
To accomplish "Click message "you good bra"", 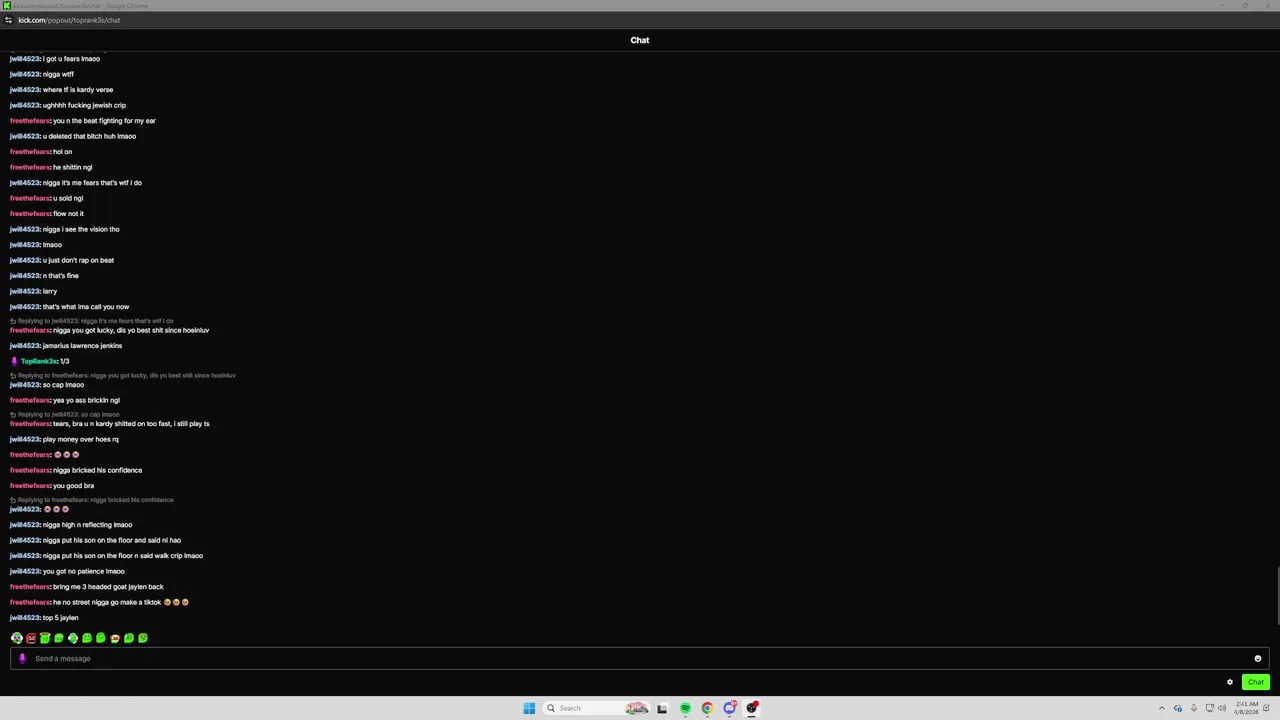I will tap(73, 486).
